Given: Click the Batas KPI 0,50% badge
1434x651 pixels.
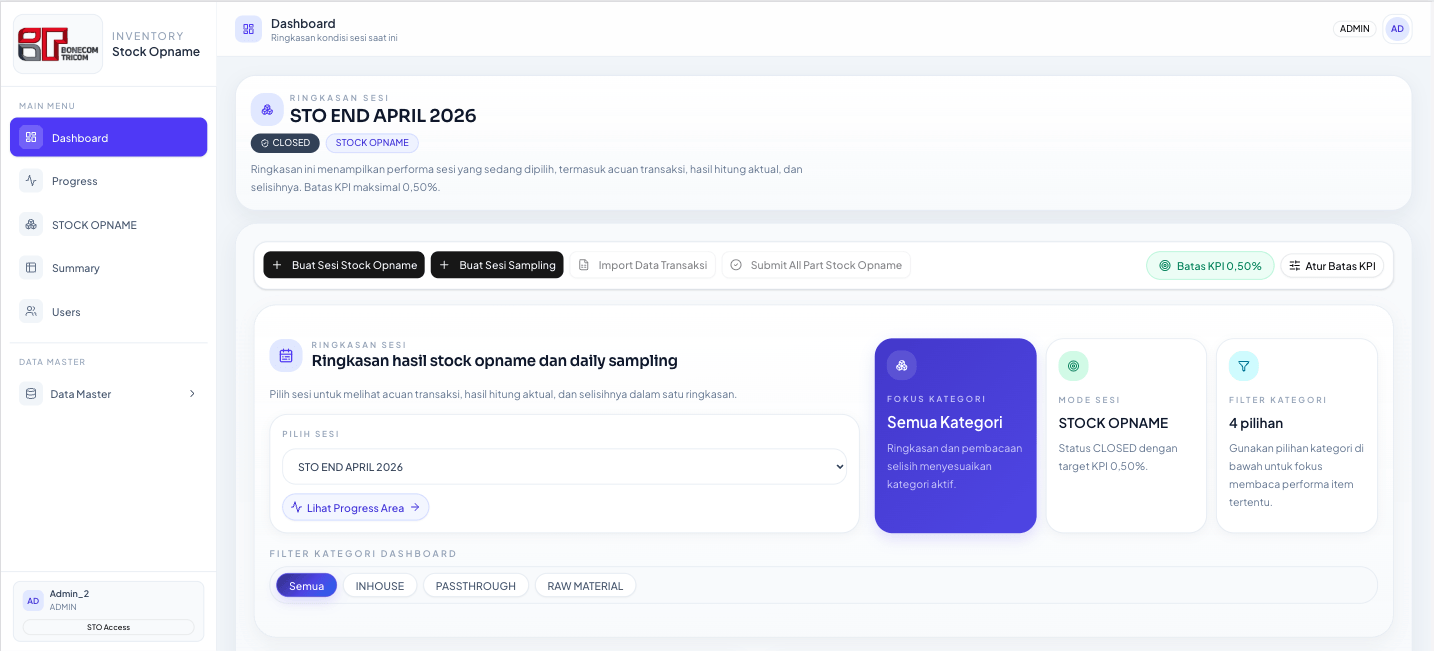Looking at the screenshot, I should coord(1210,266).
